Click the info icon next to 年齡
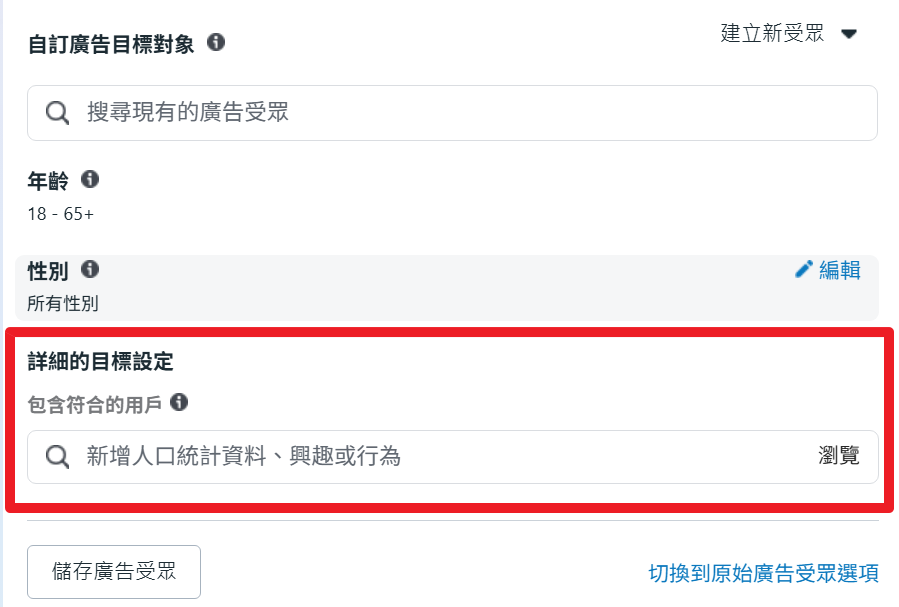The image size is (899, 607). pos(90,180)
